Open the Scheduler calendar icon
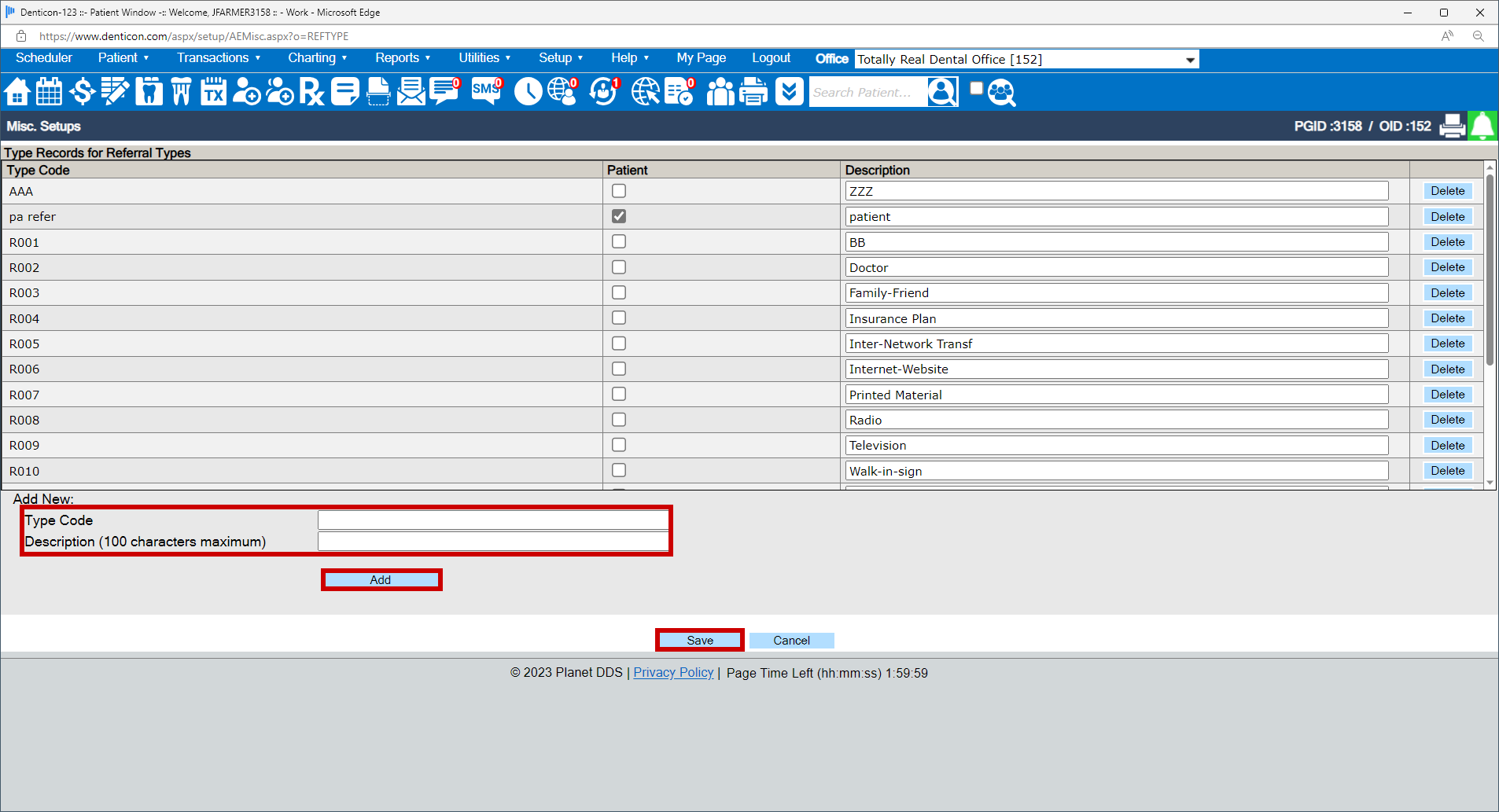Screen dimensions: 1499x812 pyautogui.click(x=49, y=92)
